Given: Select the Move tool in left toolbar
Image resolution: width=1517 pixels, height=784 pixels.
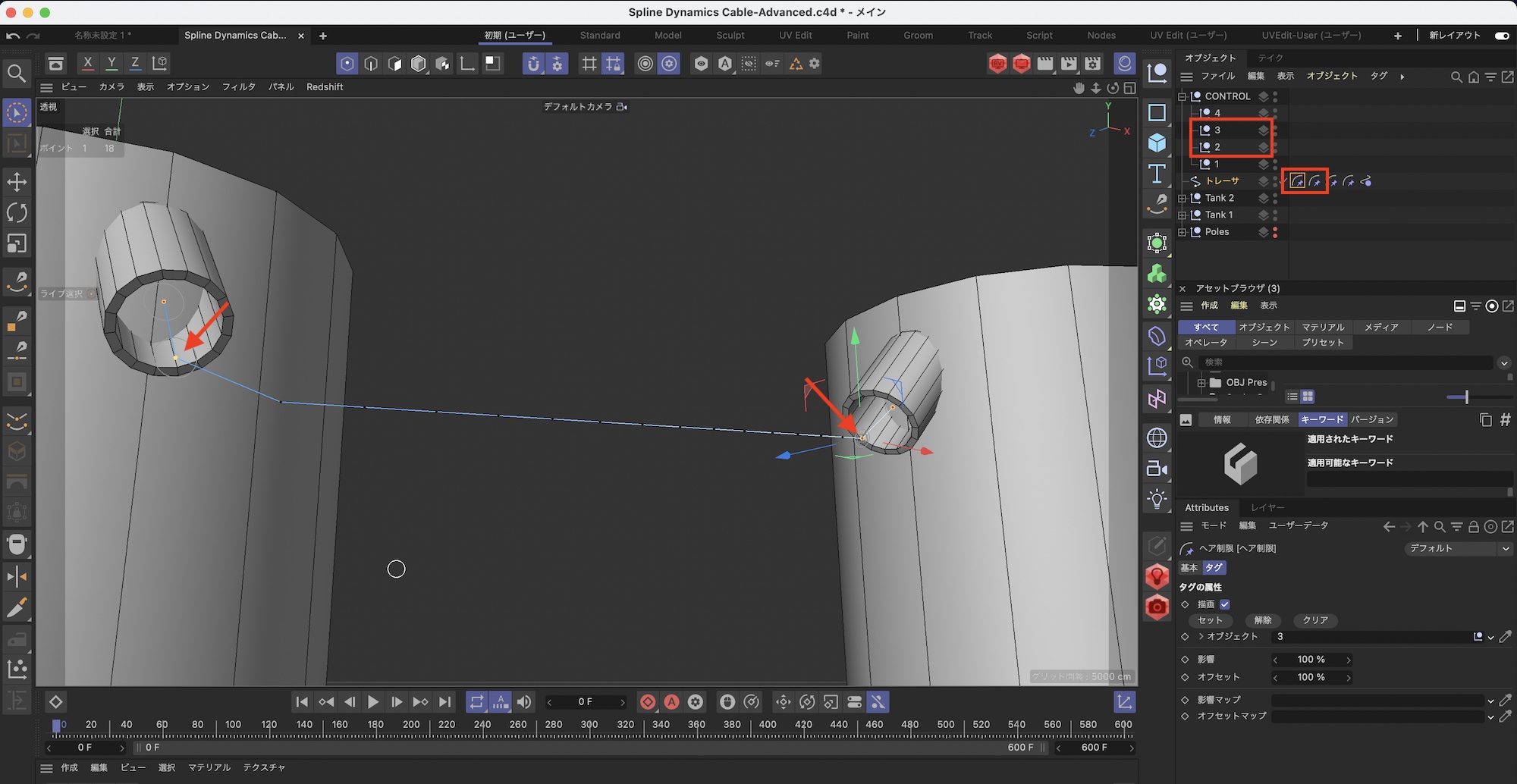Looking at the screenshot, I should 17,182.
